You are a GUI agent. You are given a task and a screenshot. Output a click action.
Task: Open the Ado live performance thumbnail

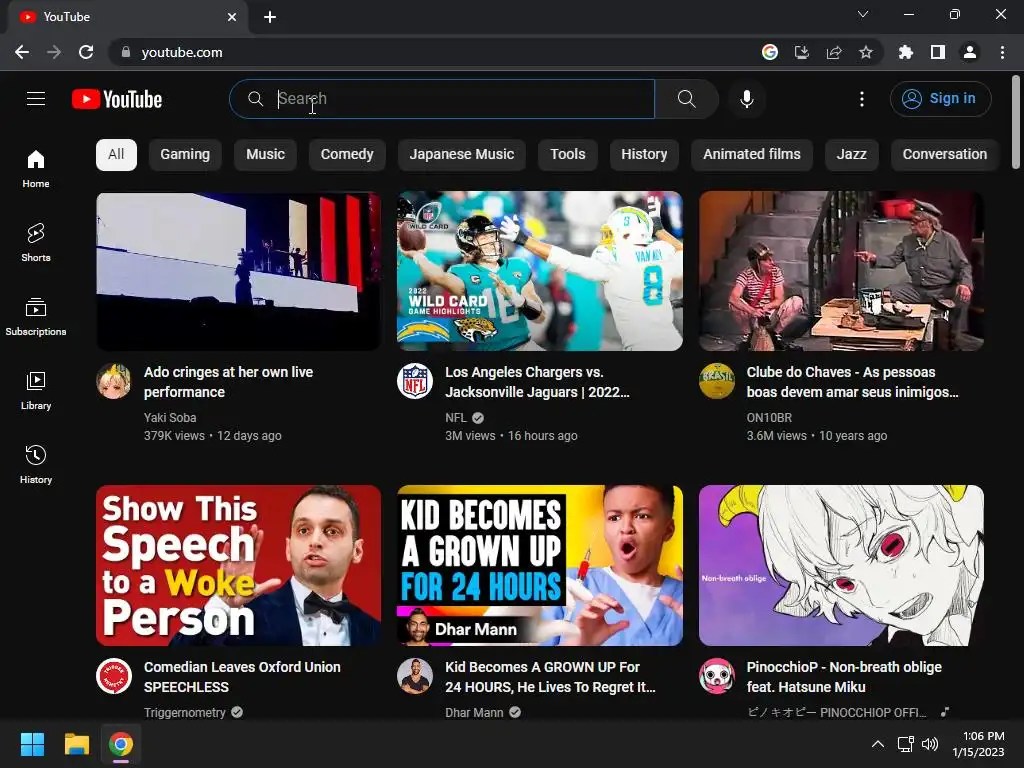(x=238, y=271)
